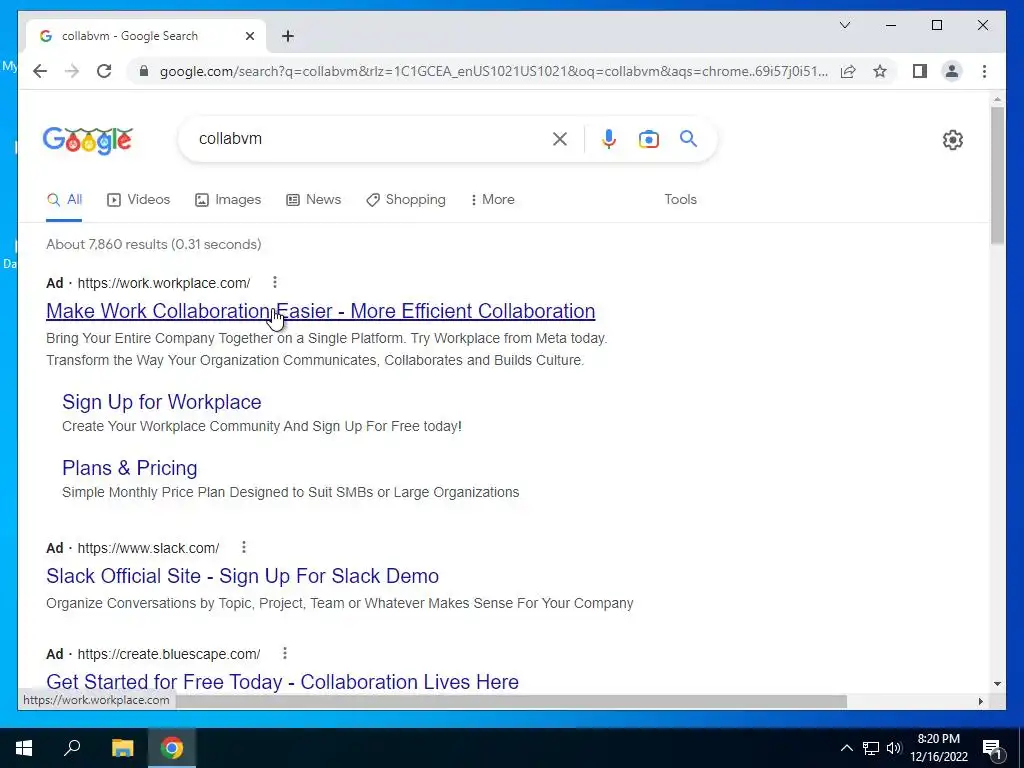Go back to the previous page
1024x768 pixels.
[40, 71]
